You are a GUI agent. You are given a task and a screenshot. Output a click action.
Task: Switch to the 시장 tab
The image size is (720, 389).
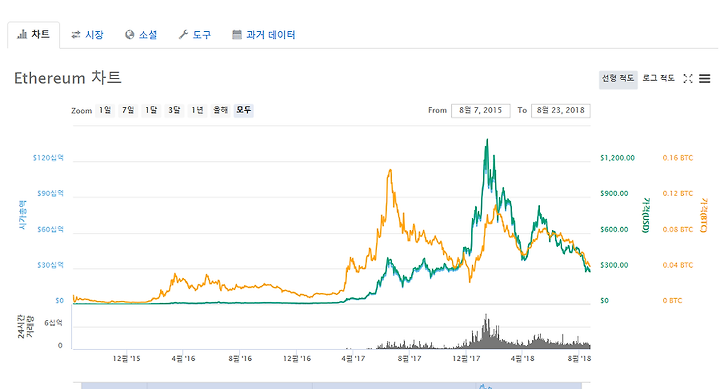pyautogui.click(x=87, y=35)
